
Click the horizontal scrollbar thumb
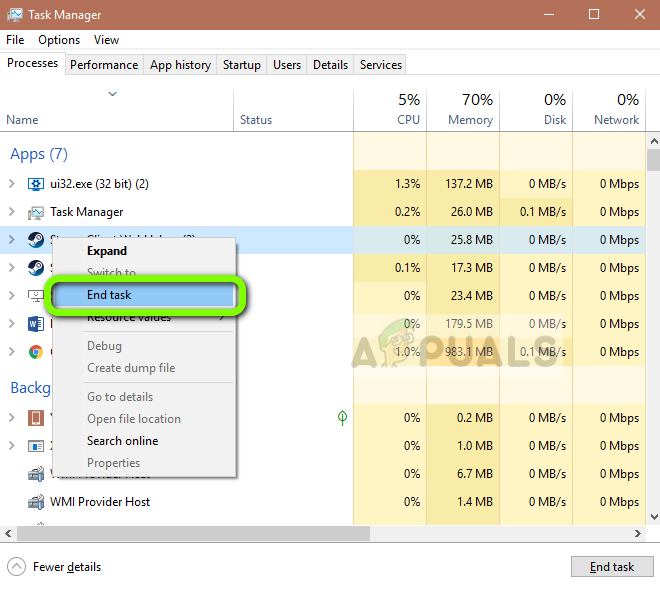(x=193, y=534)
